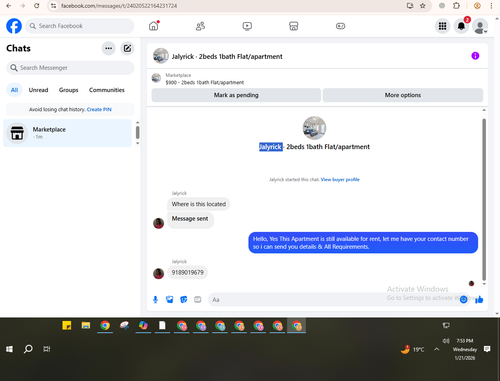Open the Notifications bell
Screen dimensions: 500x381
(461, 26)
